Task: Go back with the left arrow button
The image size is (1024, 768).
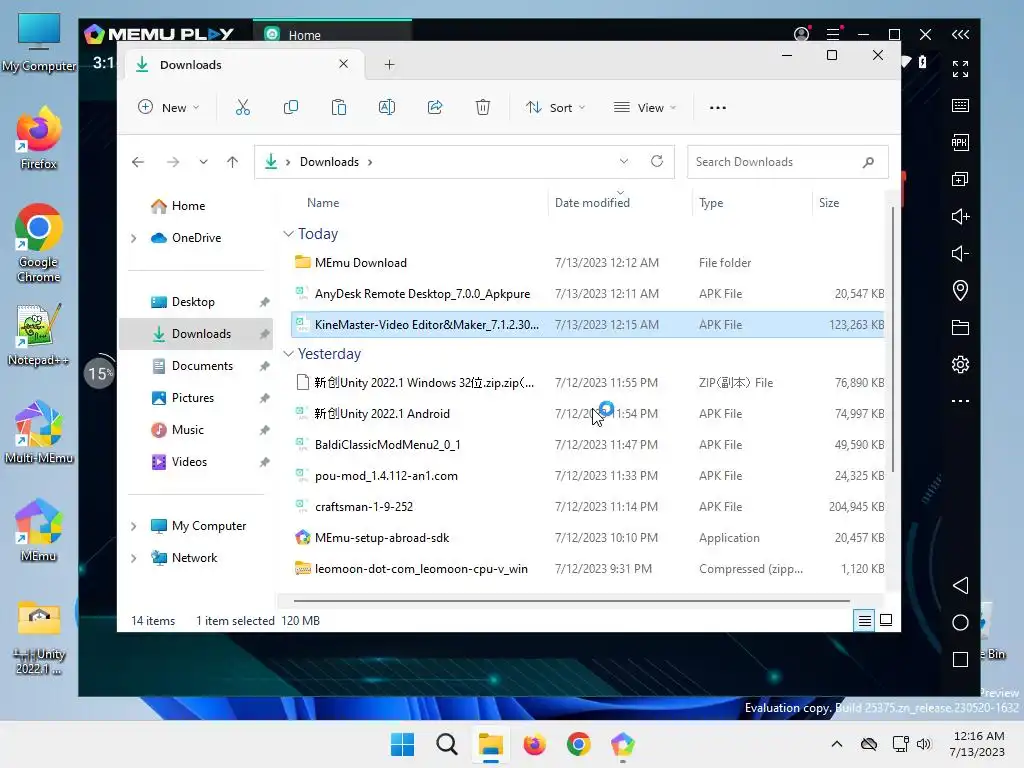Action: [138, 162]
